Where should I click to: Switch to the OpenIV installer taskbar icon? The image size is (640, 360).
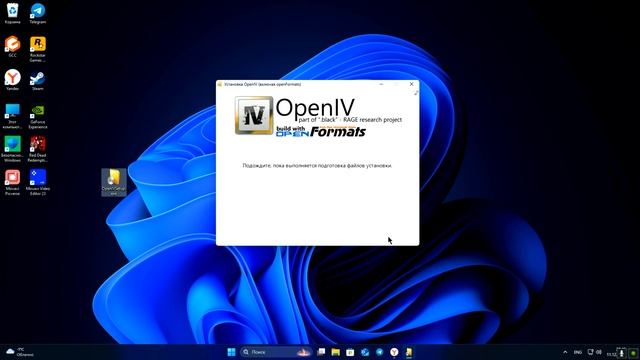pyautogui.click(x=409, y=352)
